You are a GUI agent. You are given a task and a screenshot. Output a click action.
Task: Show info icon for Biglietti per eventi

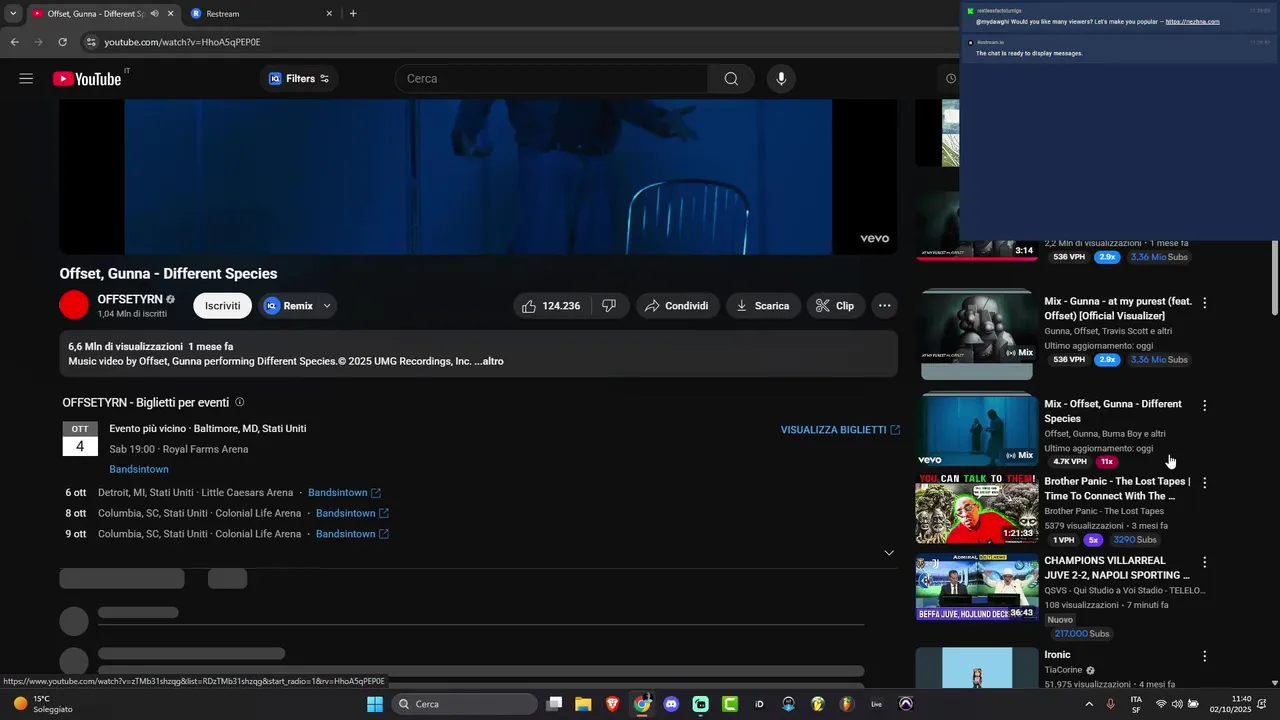[x=239, y=402]
